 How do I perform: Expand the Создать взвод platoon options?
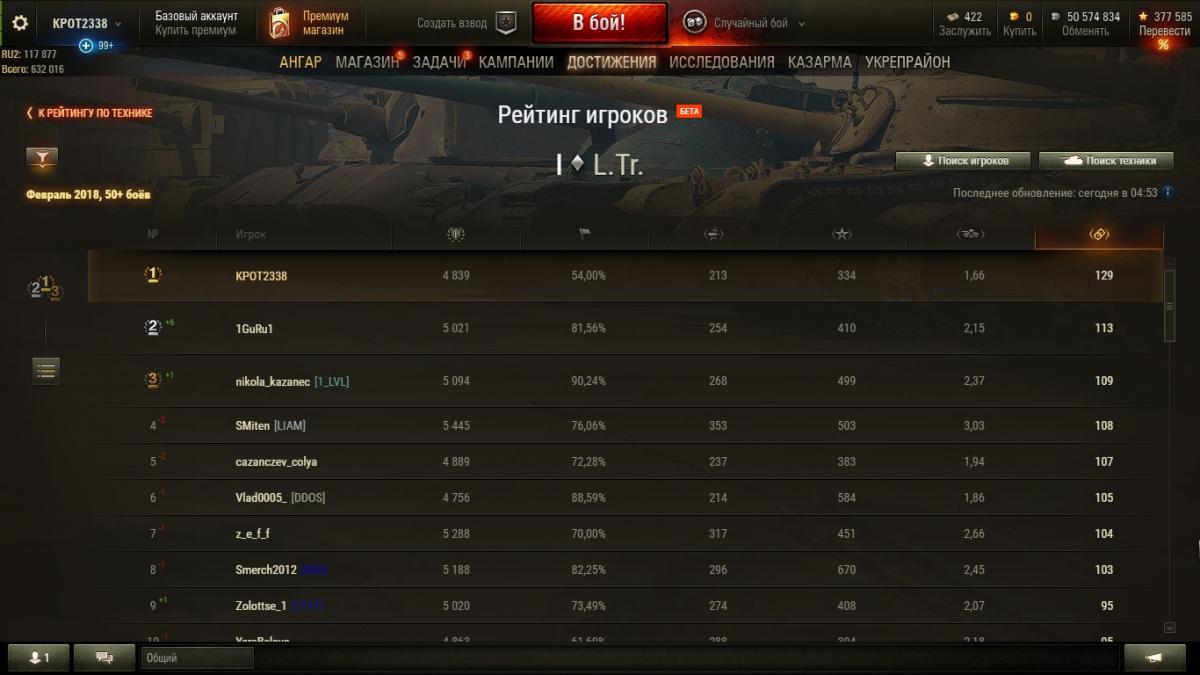468,23
